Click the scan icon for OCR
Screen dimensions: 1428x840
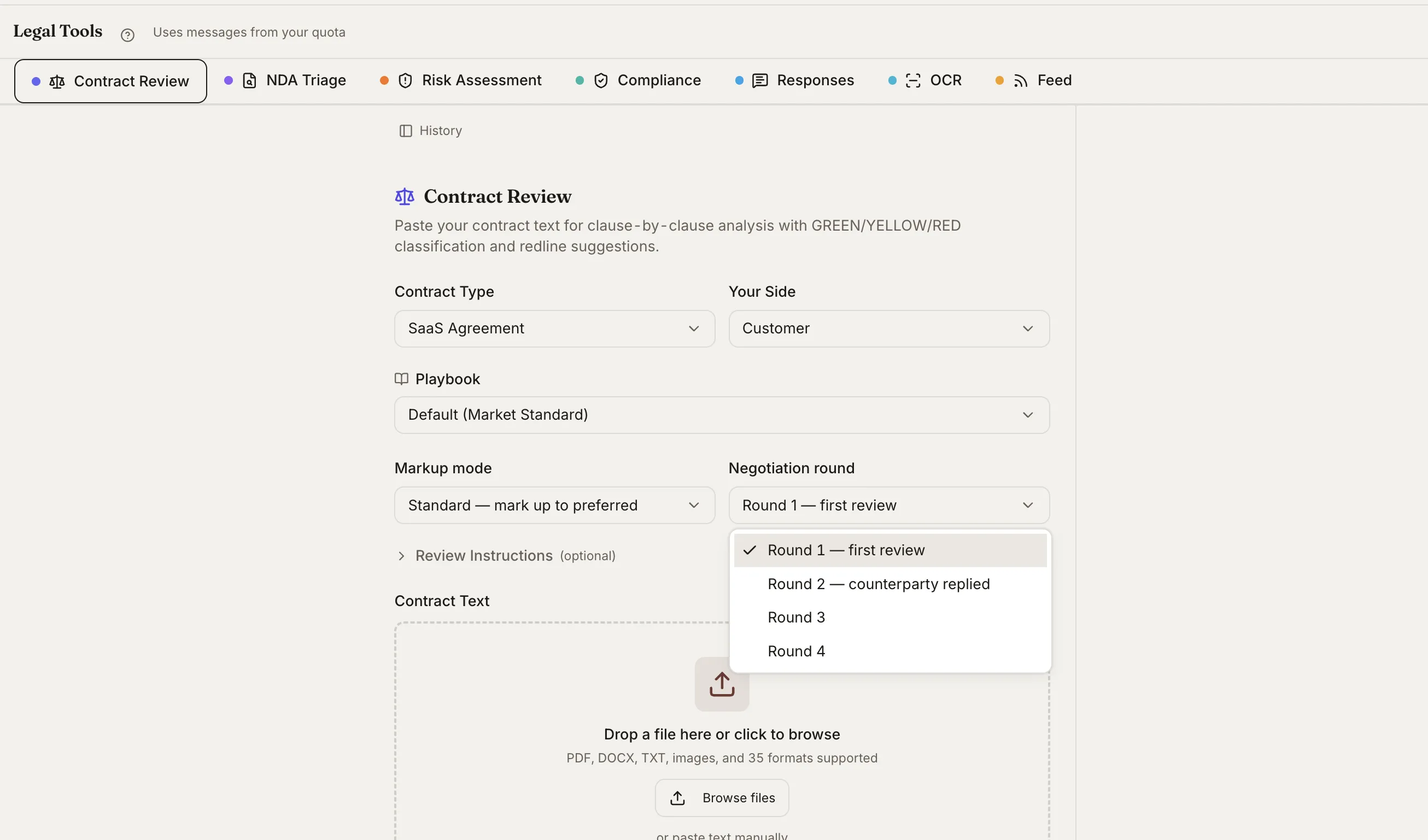point(913,80)
